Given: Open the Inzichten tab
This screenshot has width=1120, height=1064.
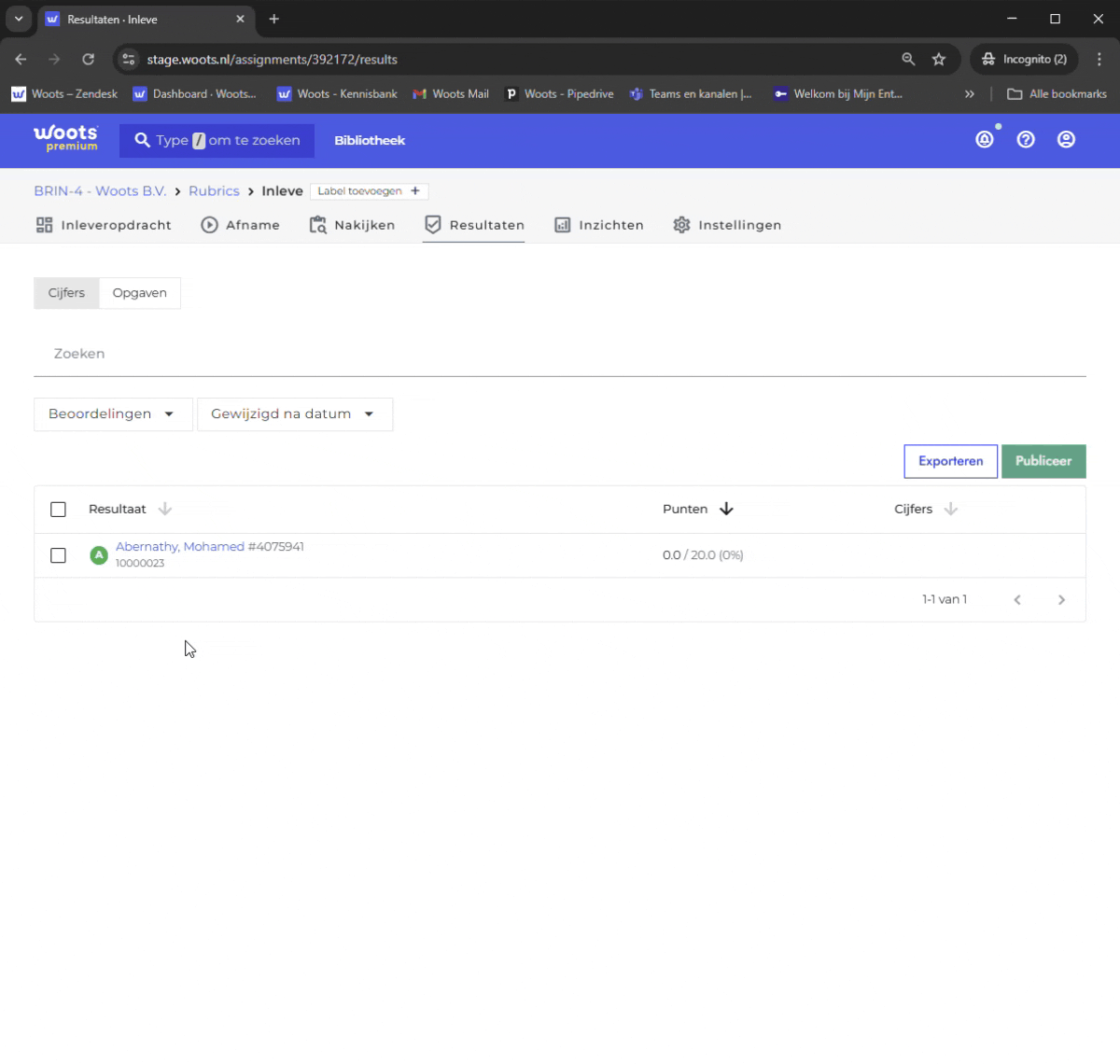Looking at the screenshot, I should coord(599,225).
